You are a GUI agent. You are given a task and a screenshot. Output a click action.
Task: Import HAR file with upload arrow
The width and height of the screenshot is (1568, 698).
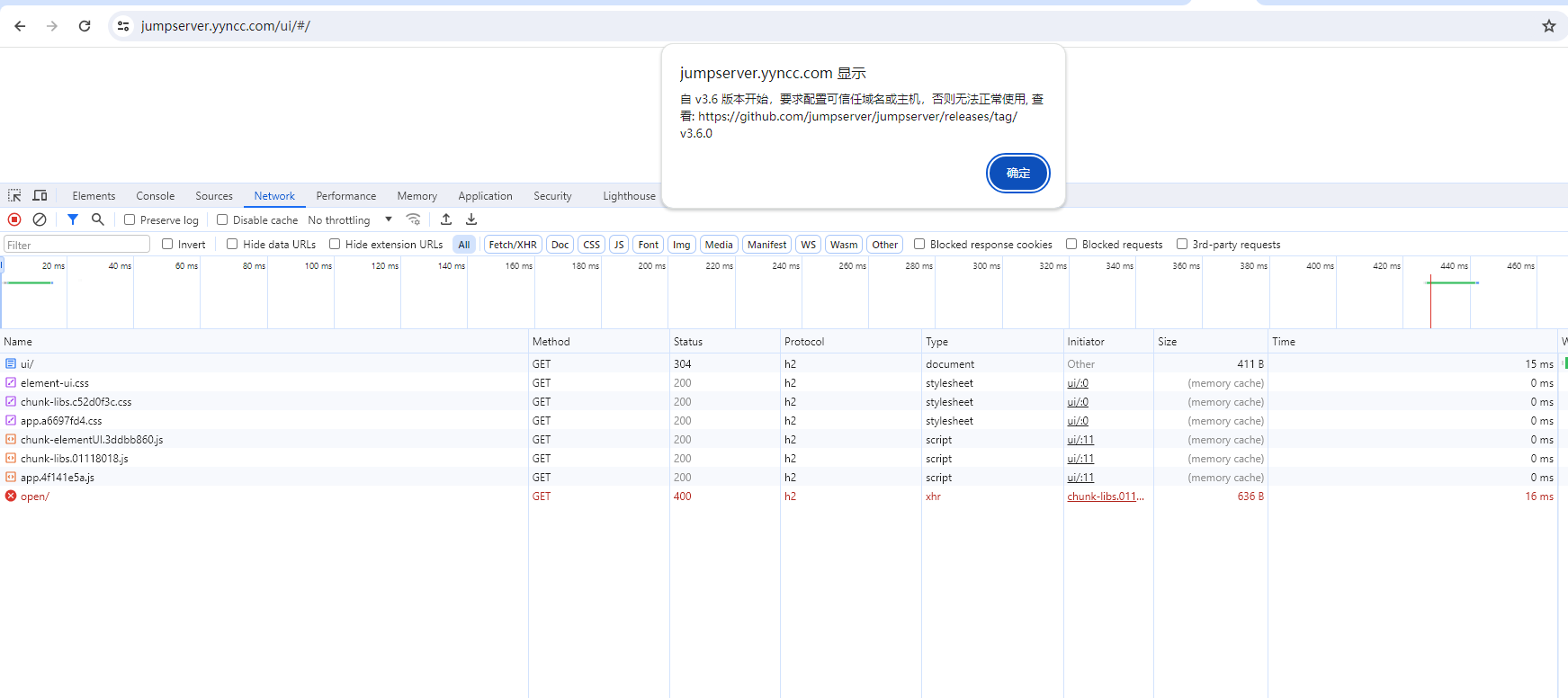click(446, 219)
